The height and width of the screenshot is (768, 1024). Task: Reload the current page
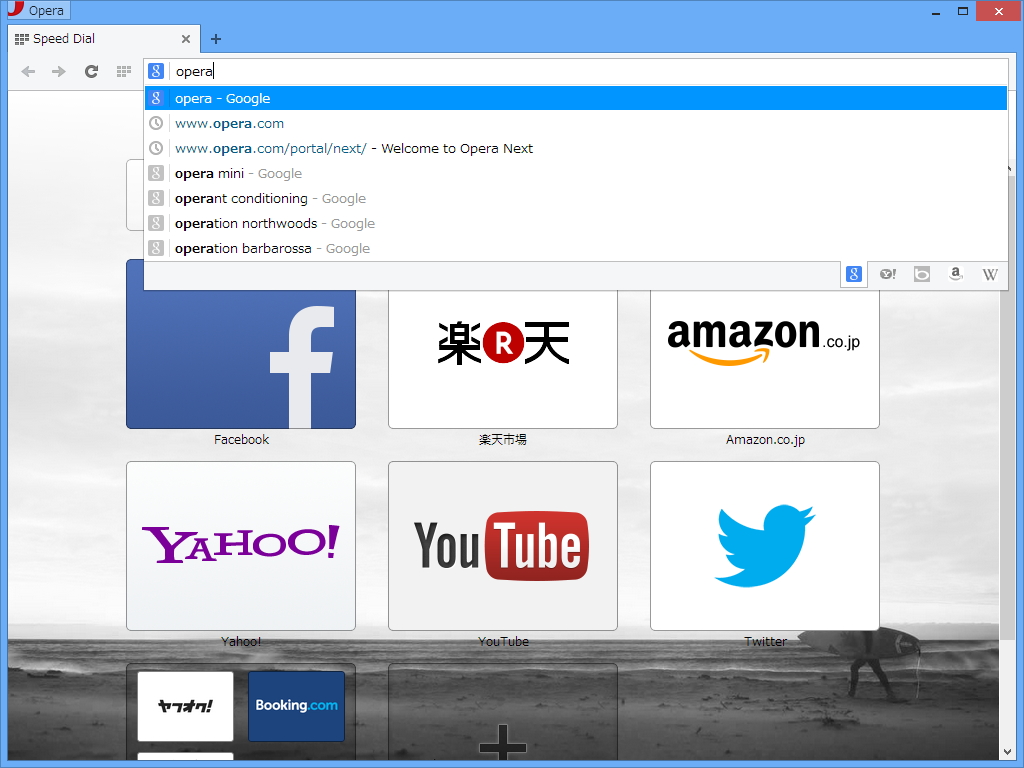click(90, 71)
